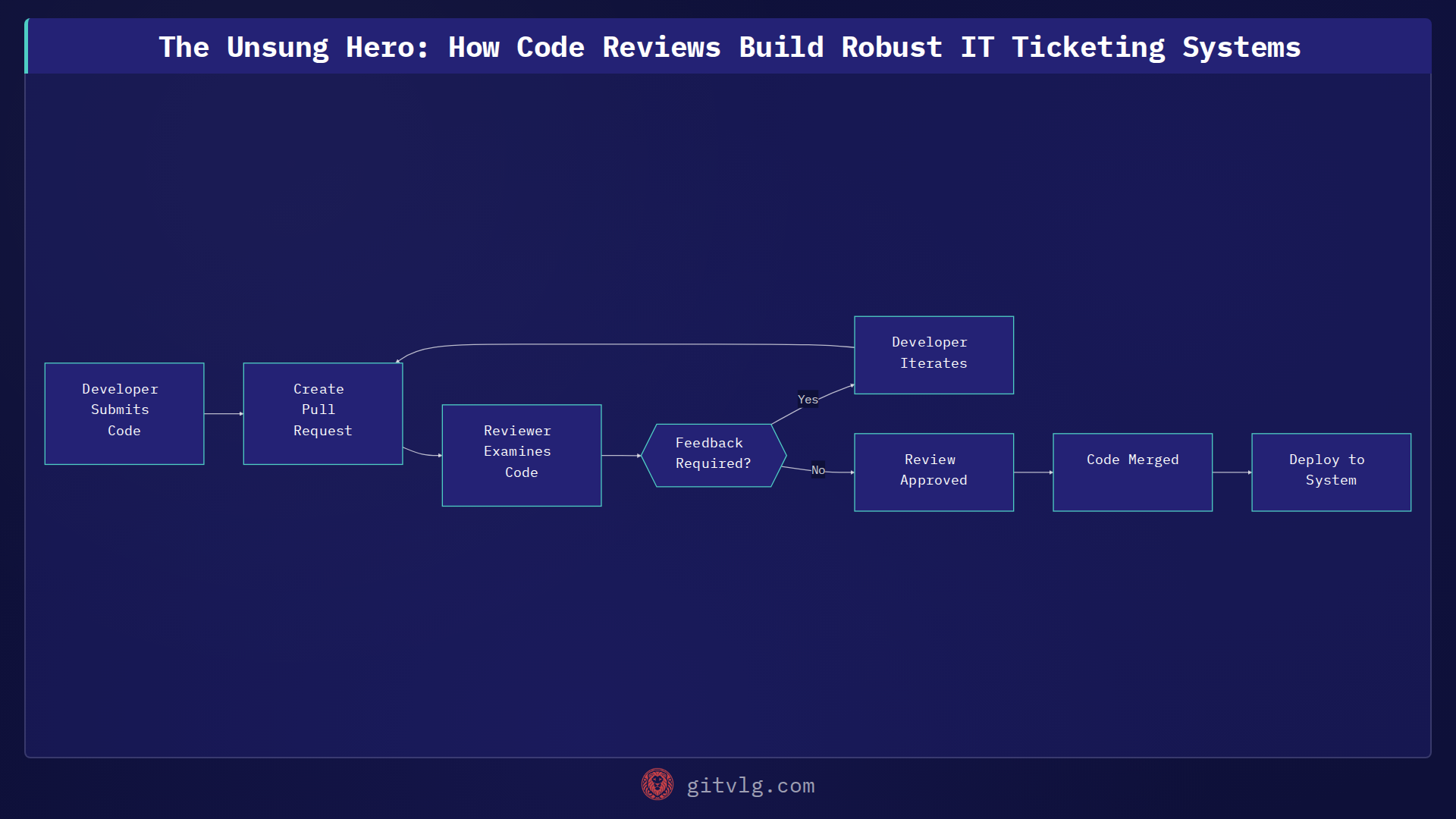This screenshot has height=819, width=1456.
Task: Click the Reviewer Examines Code node
Action: (x=522, y=455)
